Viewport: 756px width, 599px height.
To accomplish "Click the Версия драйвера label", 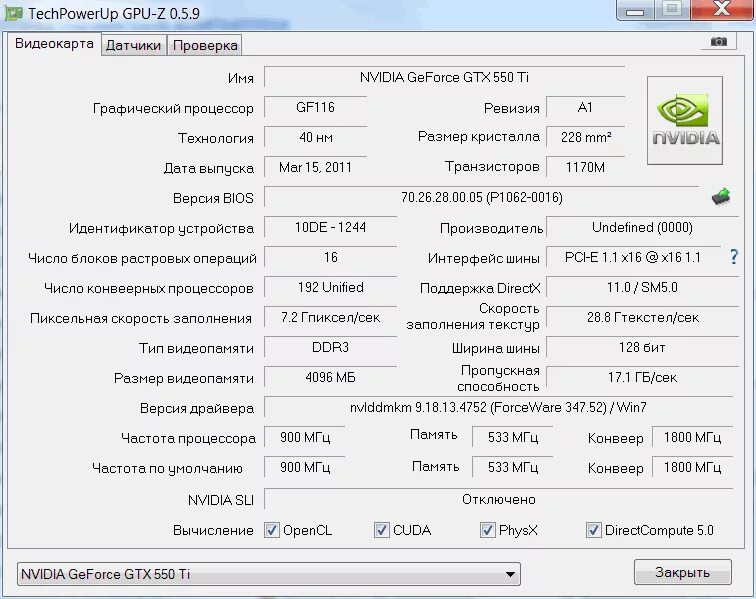I will tap(197, 408).
